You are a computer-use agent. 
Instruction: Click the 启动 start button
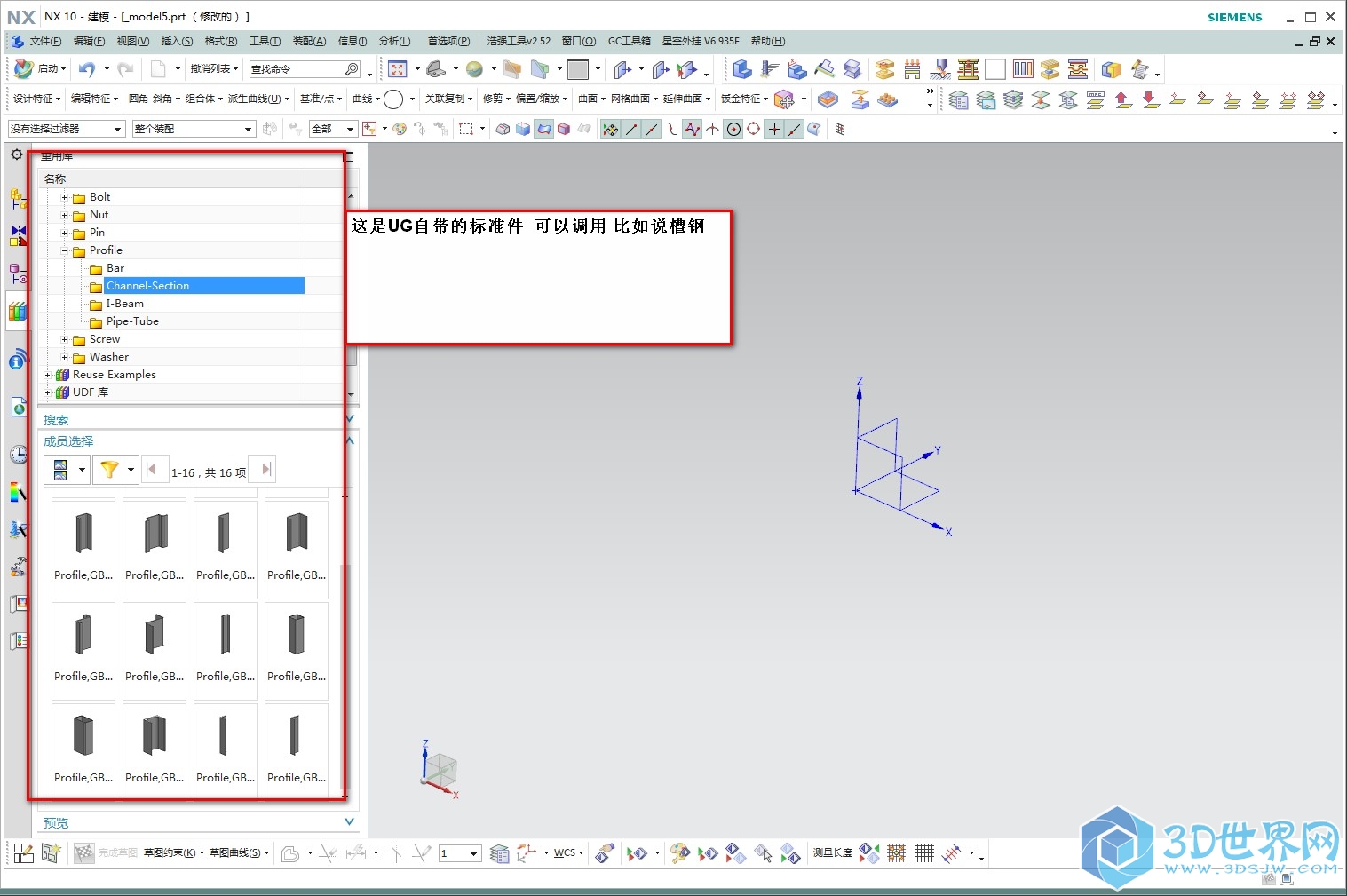click(x=40, y=68)
